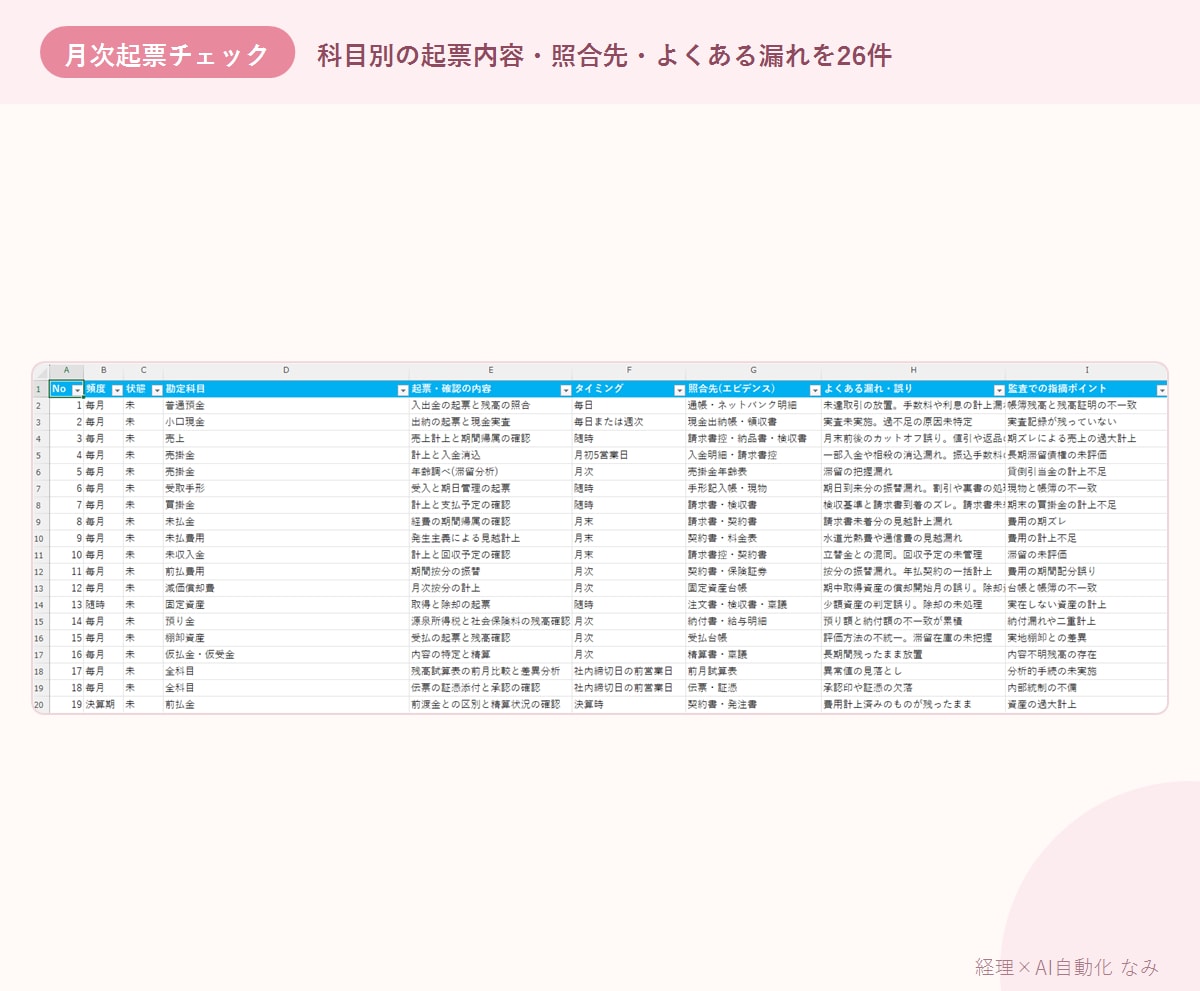Click the タイミング header cell
Viewport: 1200px width, 991px height.
(x=629, y=389)
